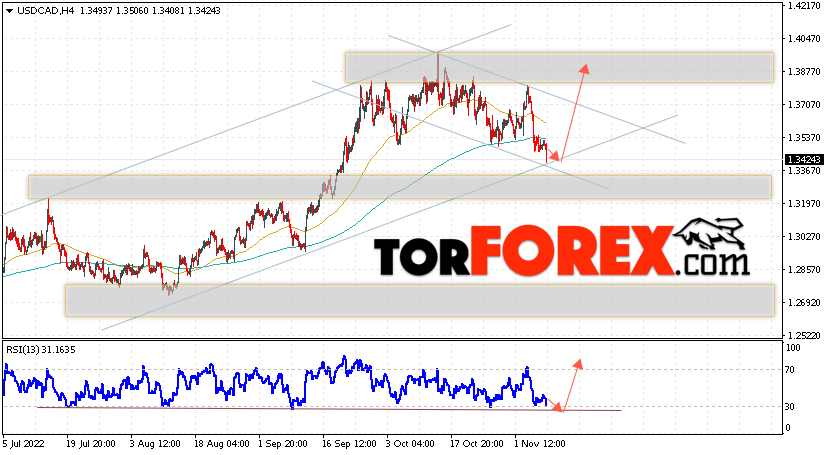The image size is (828, 455).
Task: Select the 1.42170 price axis label
Action: [x=803, y=6]
